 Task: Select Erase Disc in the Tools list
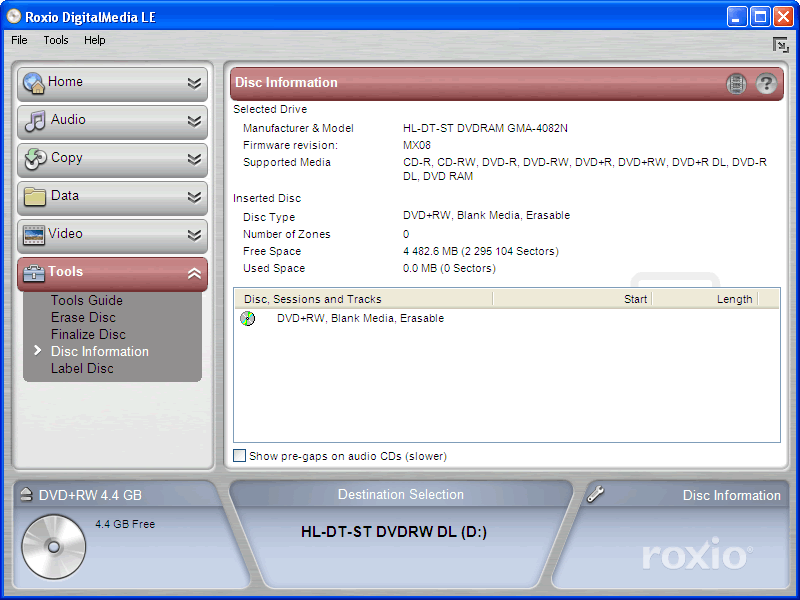83,317
